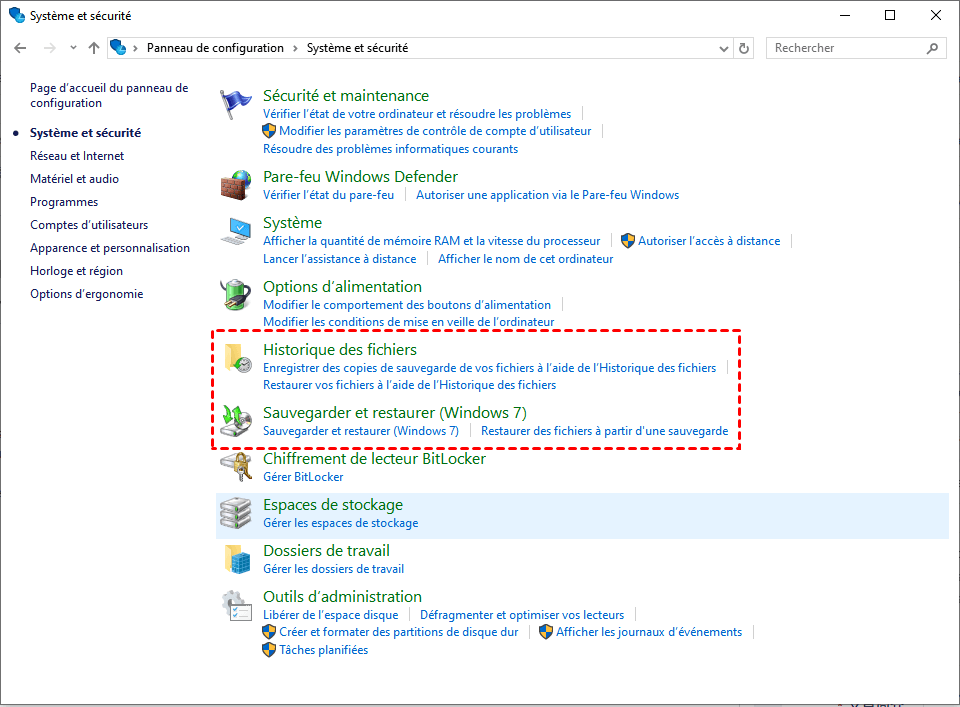Click Autoriser une application via le Pare-feu Windows
The image size is (960, 707).
tap(547, 195)
